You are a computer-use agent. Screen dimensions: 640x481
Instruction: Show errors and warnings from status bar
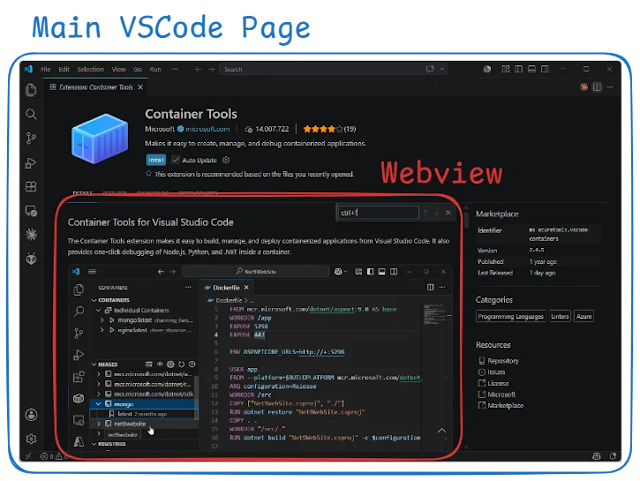point(52,456)
